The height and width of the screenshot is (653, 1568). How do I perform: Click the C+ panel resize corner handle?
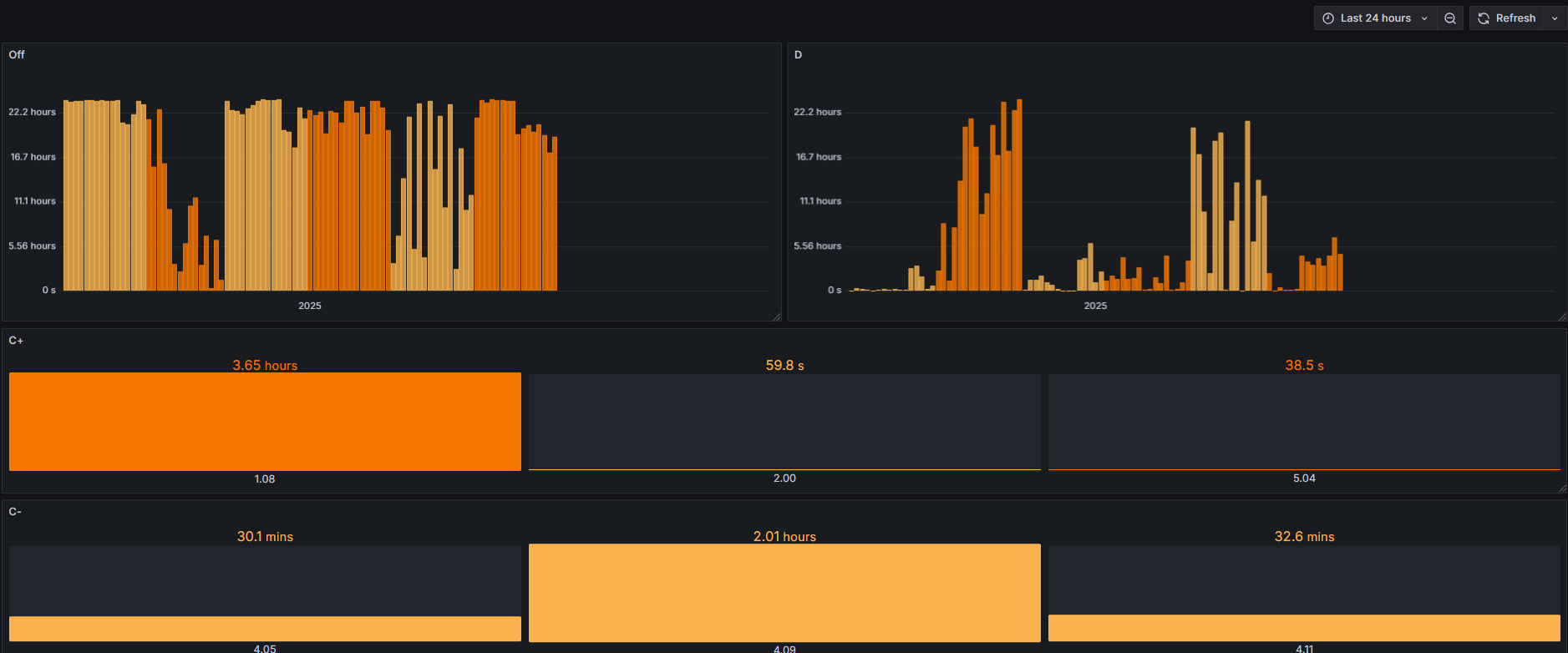(x=1562, y=488)
